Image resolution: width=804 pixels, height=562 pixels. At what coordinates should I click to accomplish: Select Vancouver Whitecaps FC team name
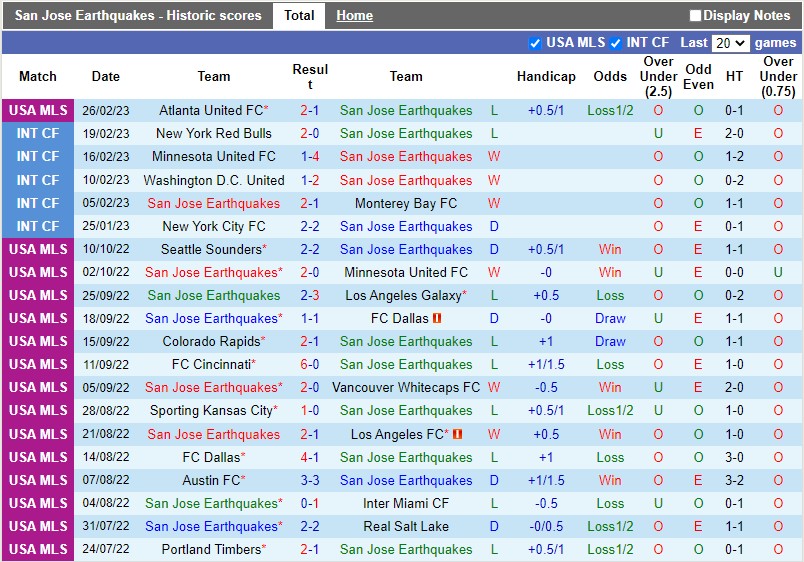[x=406, y=388]
